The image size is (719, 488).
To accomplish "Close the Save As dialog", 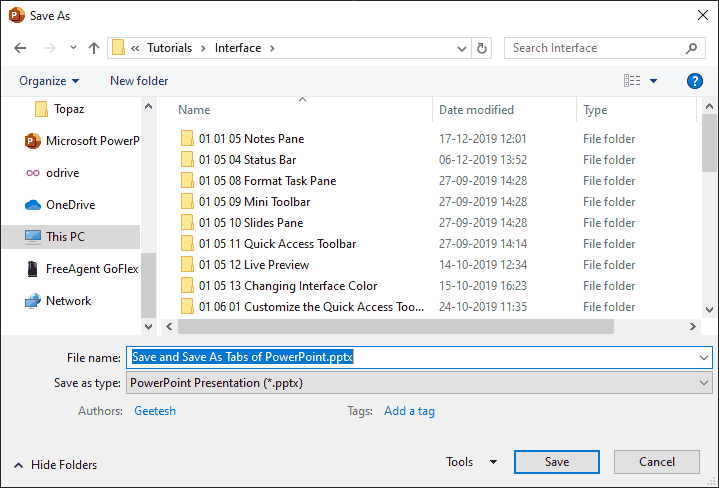I will 702,15.
